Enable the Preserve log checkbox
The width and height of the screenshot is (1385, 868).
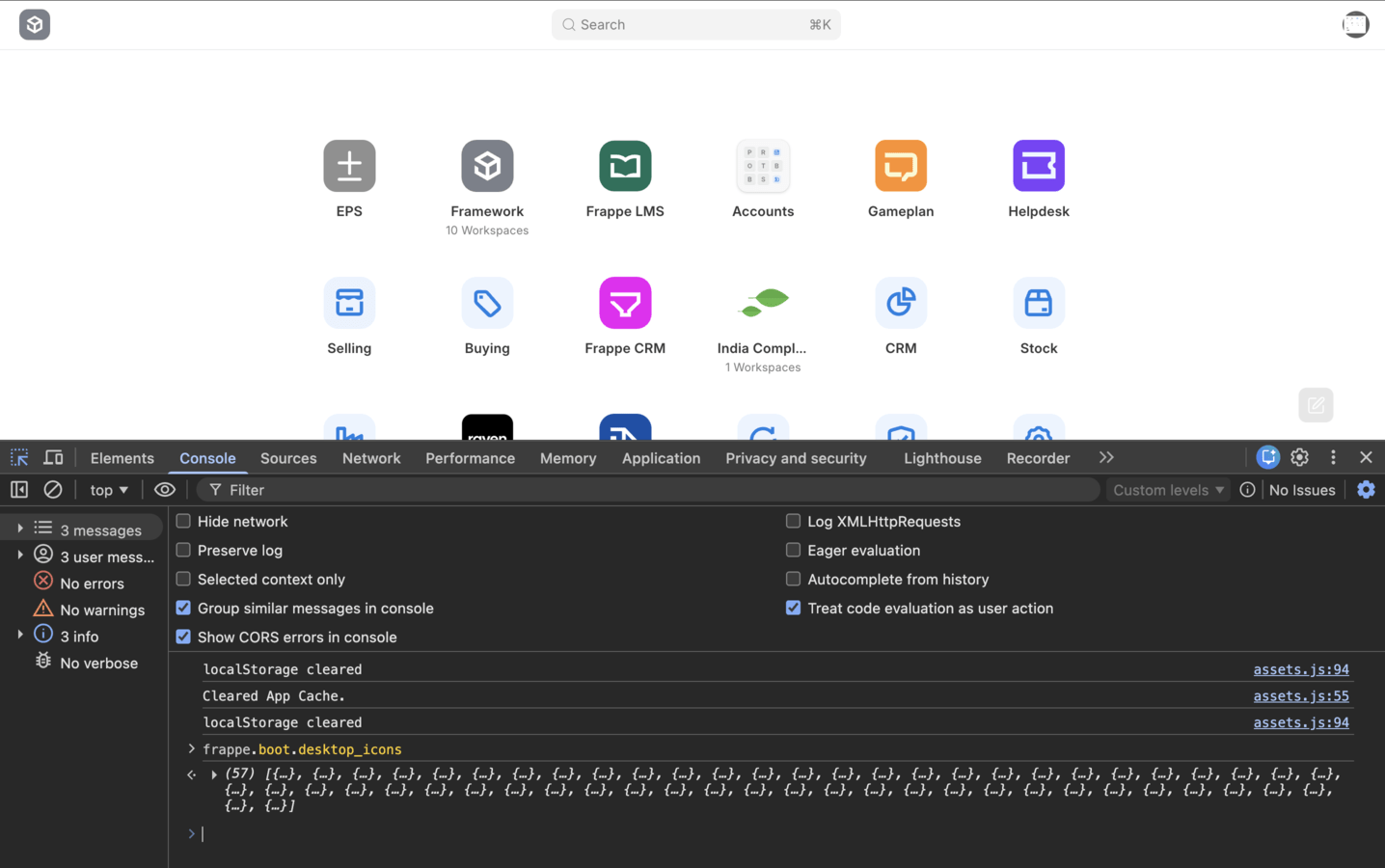[x=183, y=550]
